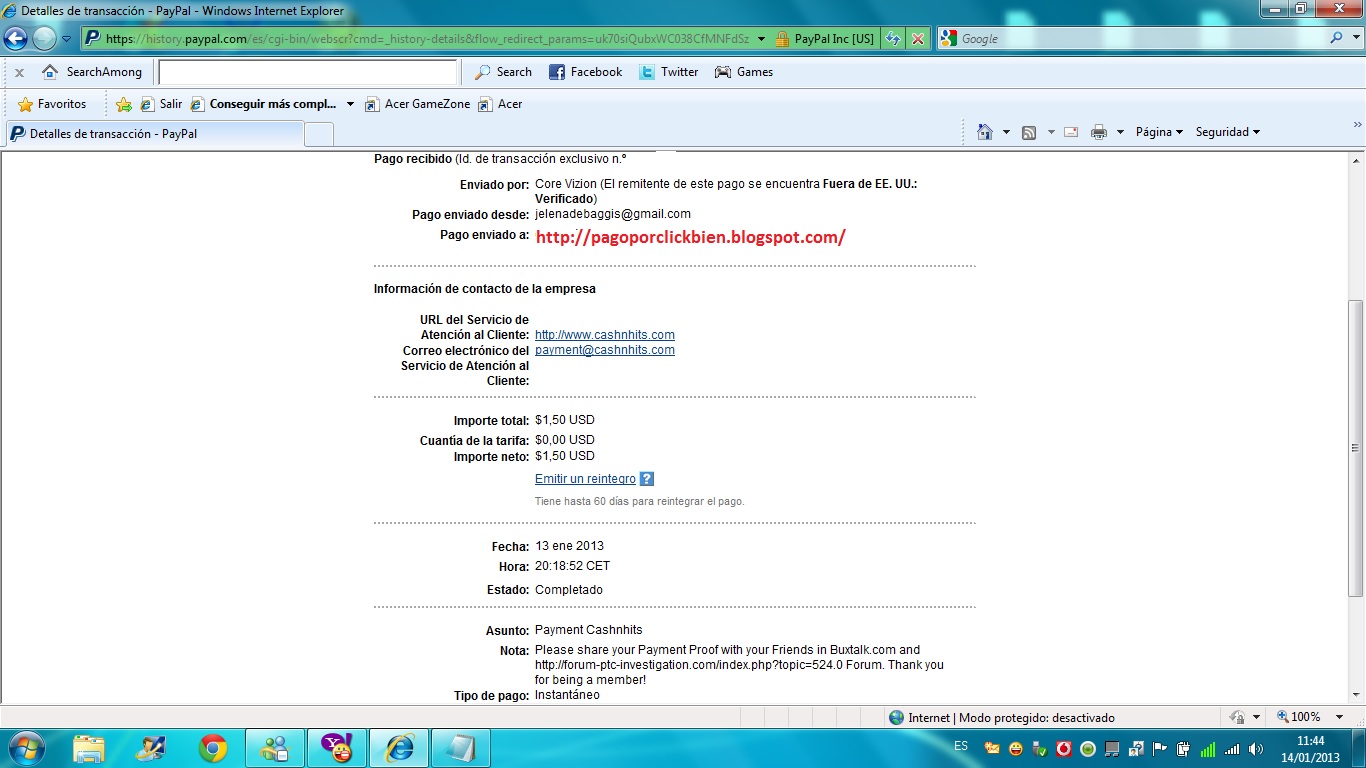Open the Games toolbar shortcut
Viewport: 1366px width, 768px height.
(744, 72)
